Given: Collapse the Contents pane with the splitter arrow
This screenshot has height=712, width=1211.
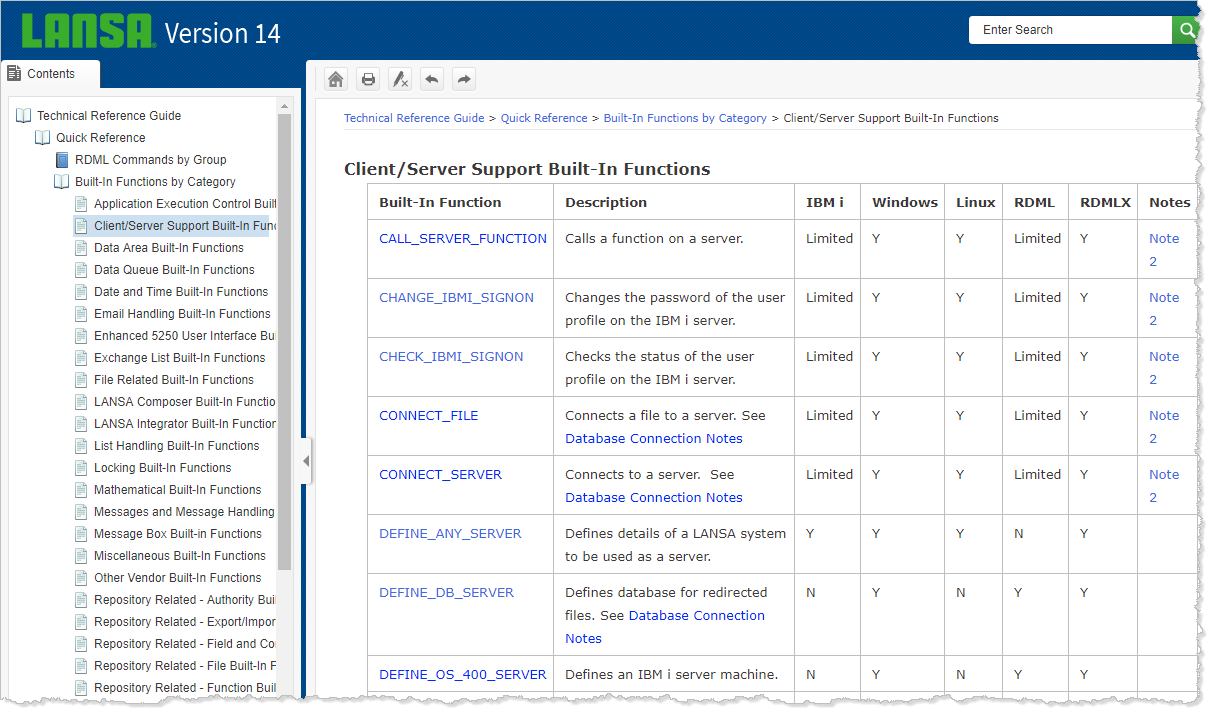Looking at the screenshot, I should coord(306,461).
